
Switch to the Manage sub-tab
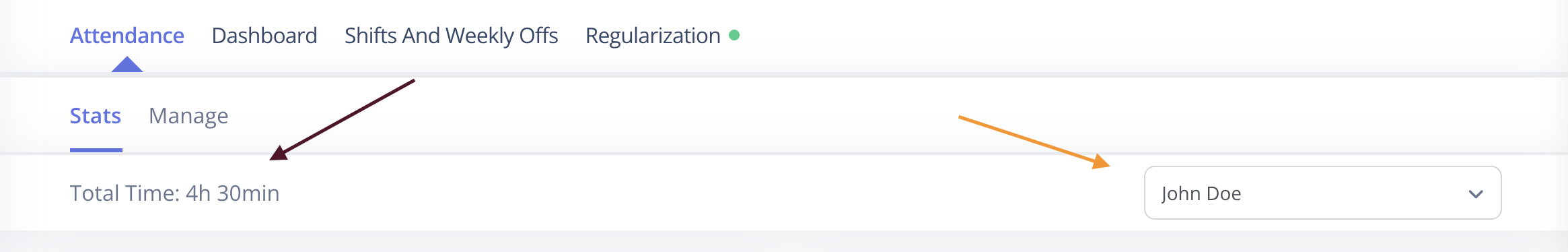click(188, 116)
